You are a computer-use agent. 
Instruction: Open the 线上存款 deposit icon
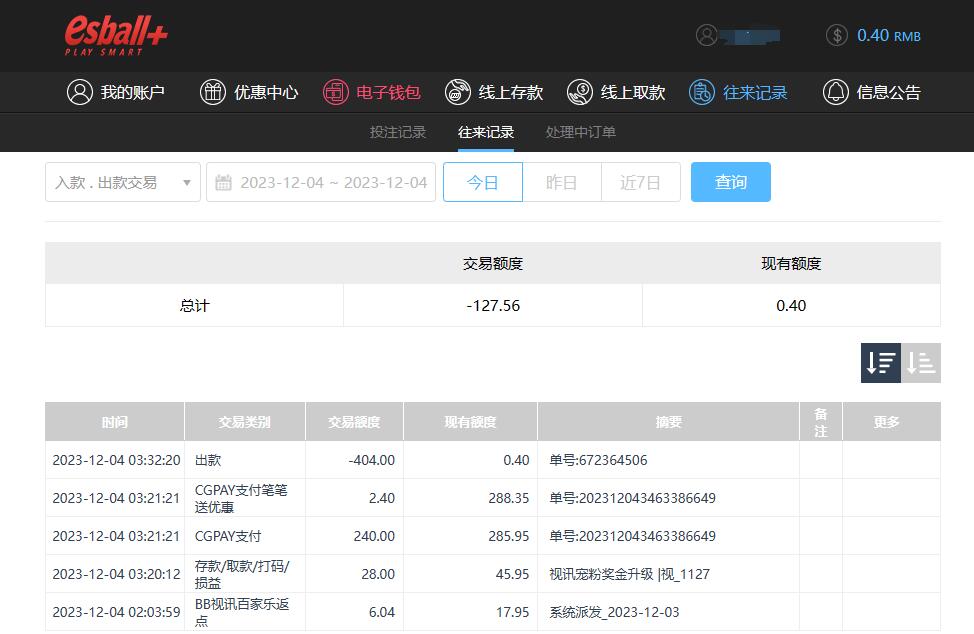point(458,92)
